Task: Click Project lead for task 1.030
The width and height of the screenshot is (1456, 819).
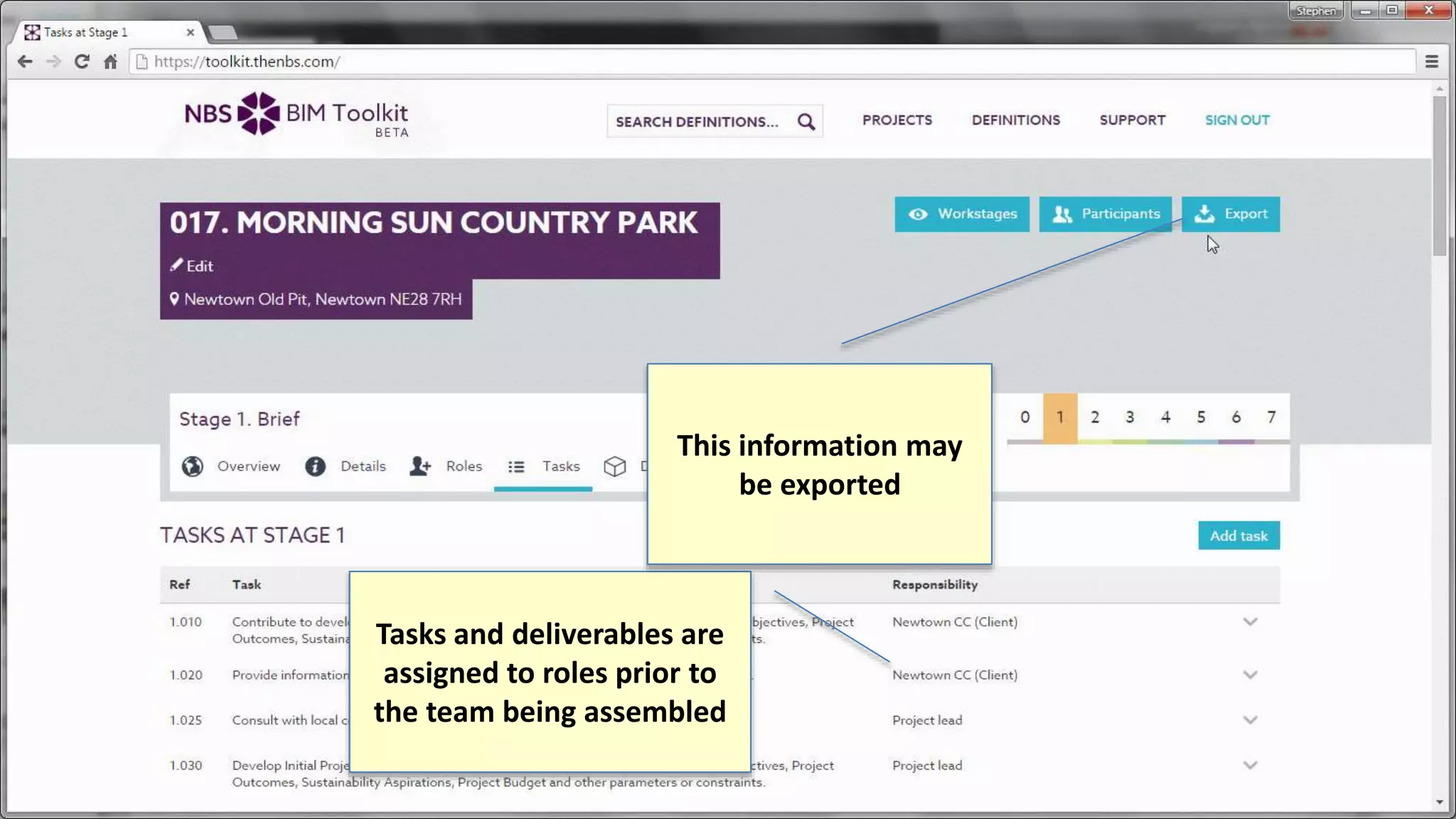Action: 927,766
